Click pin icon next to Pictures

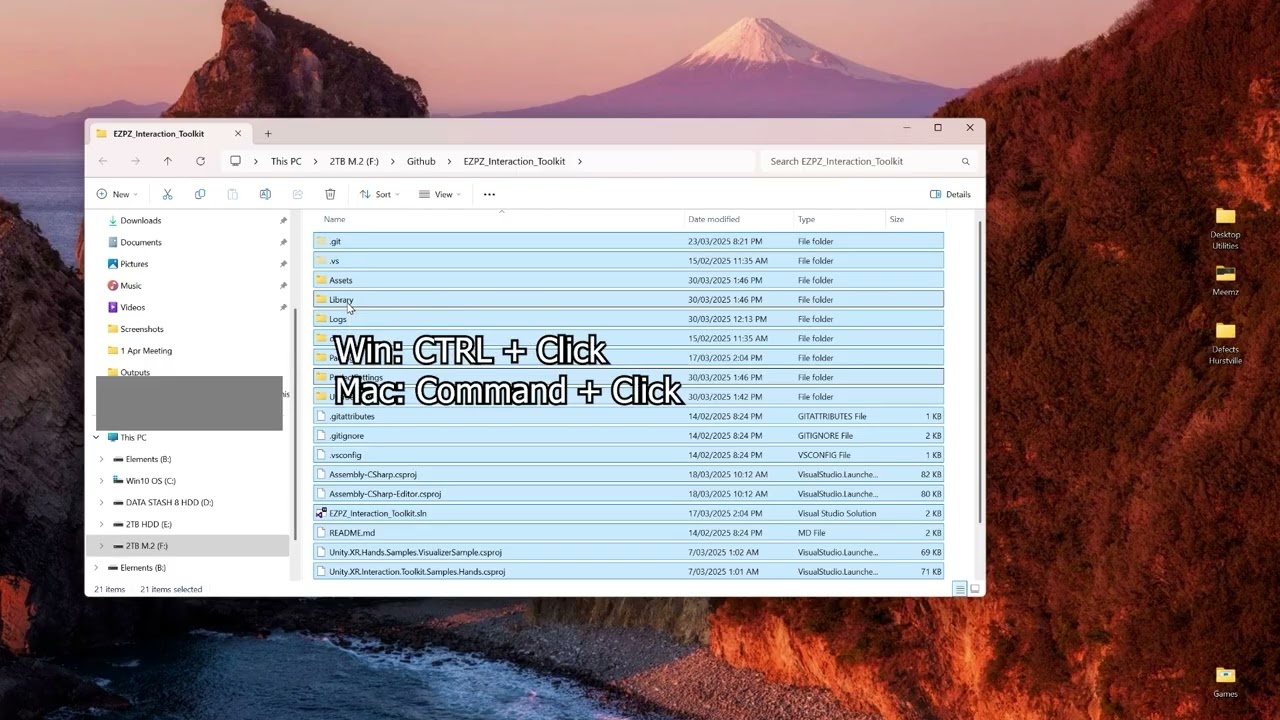[x=283, y=264]
